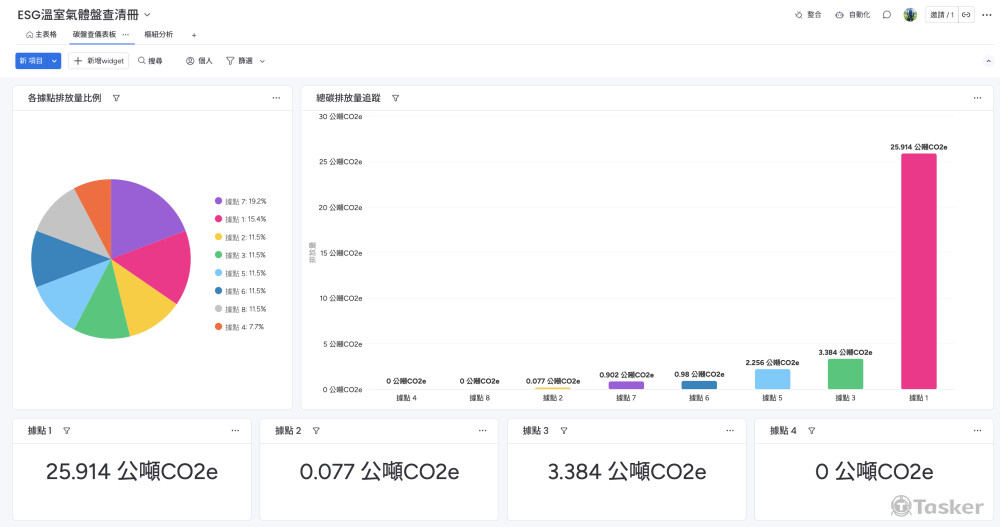Expand the board title dropdown chevron
Image resolution: width=1000 pixels, height=527 pixels.
[148, 15]
